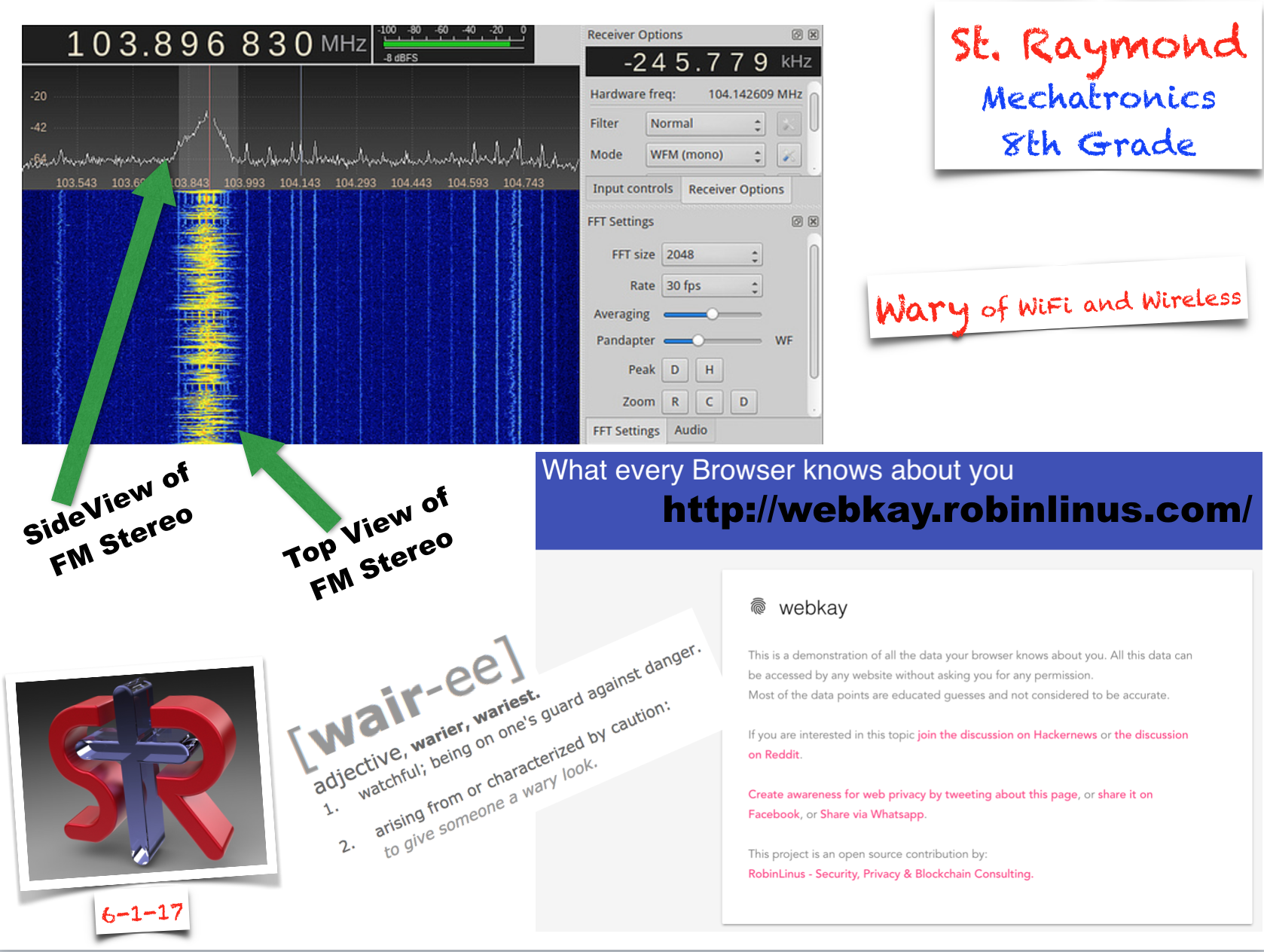The width and height of the screenshot is (1264, 952).
Task: Open the Mode demodulator settings tool icon
Action: coord(789,154)
